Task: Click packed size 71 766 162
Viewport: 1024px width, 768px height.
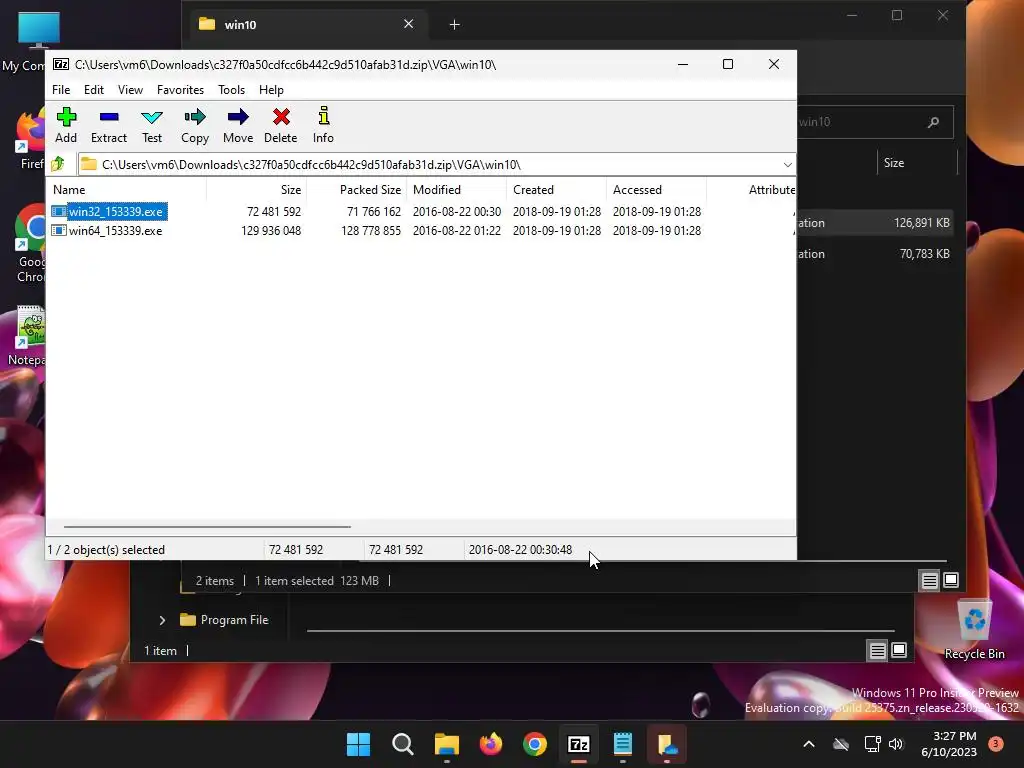Action: tap(374, 212)
